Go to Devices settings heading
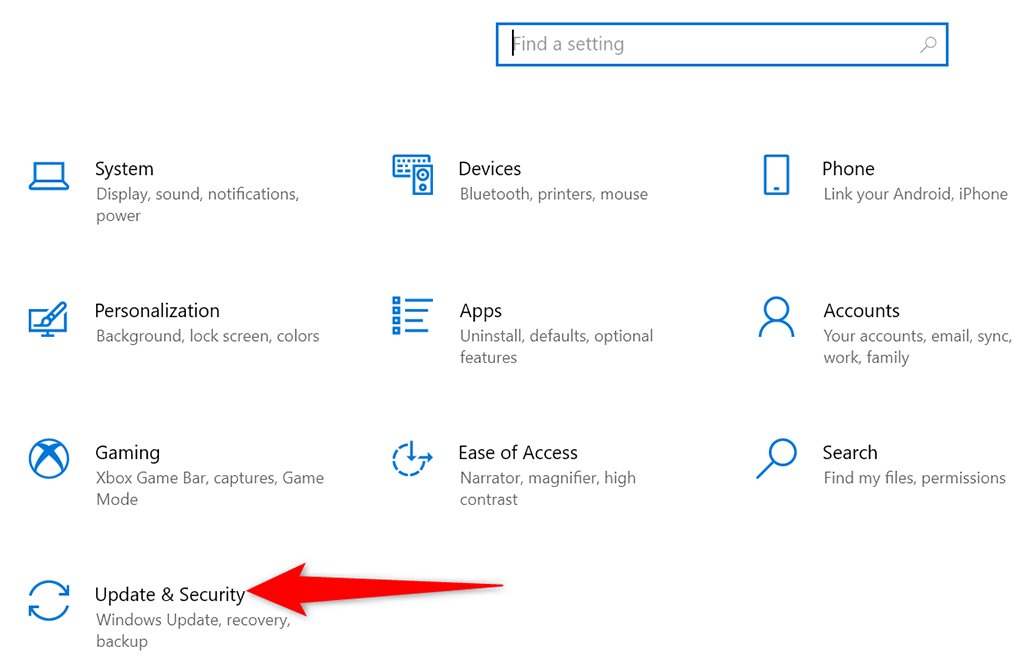The width and height of the screenshot is (1024, 663). coord(489,169)
